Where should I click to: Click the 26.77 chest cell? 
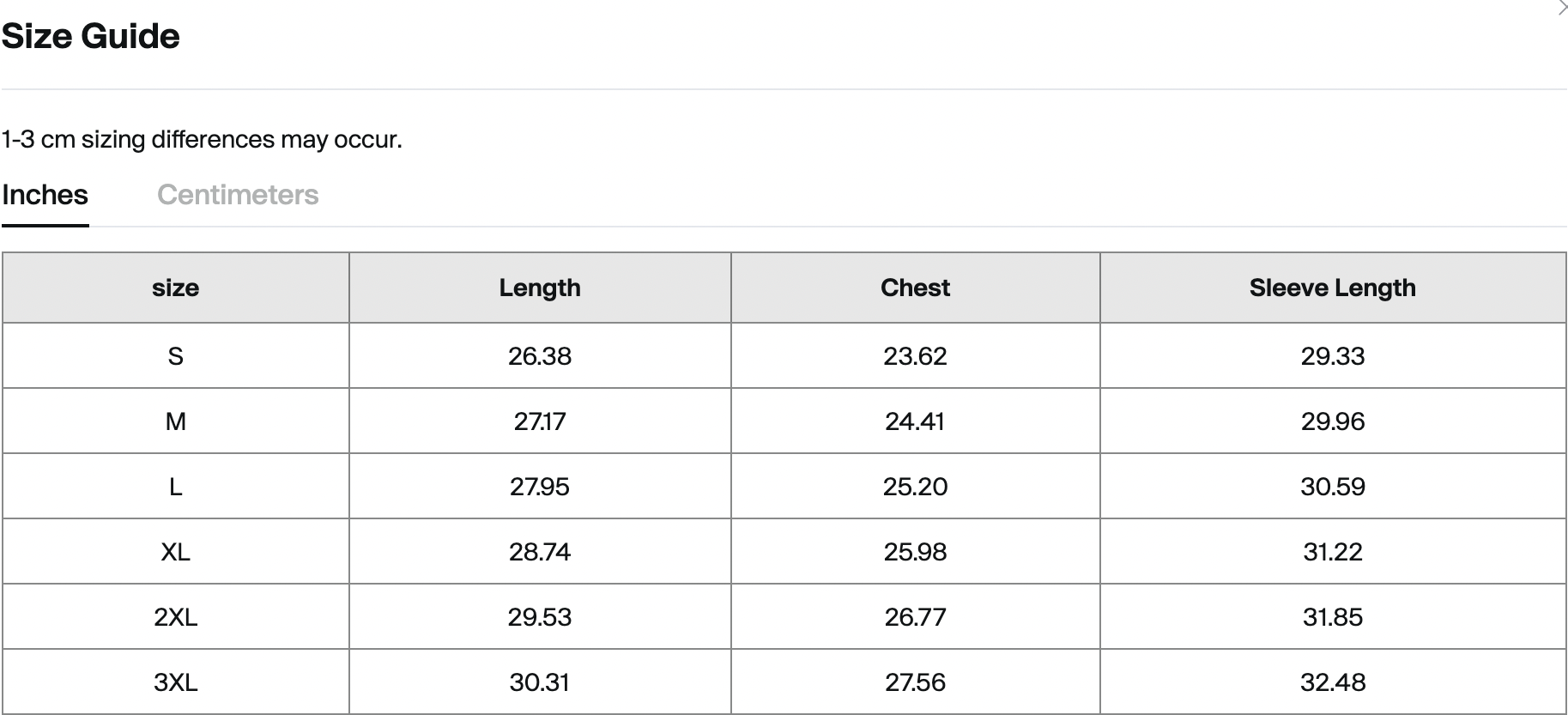915,617
